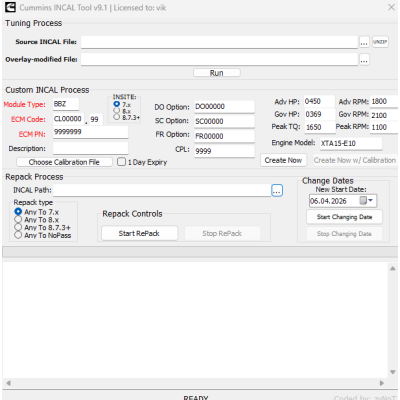The image size is (400, 400).
Task: Enable the 1 Day Expiry checkbox
Action: click(121, 162)
